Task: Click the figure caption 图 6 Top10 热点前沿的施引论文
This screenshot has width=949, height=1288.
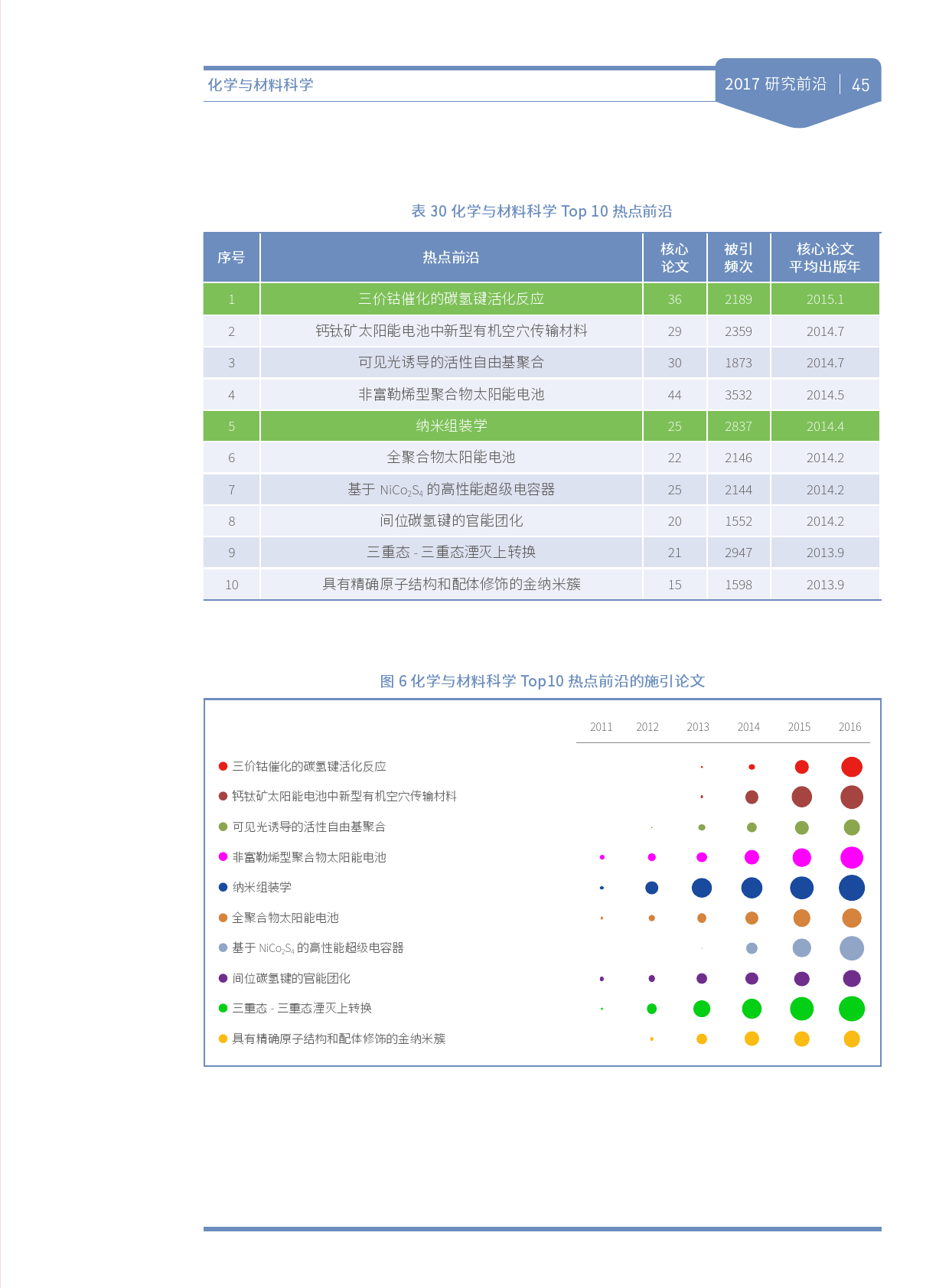Action: (542, 681)
